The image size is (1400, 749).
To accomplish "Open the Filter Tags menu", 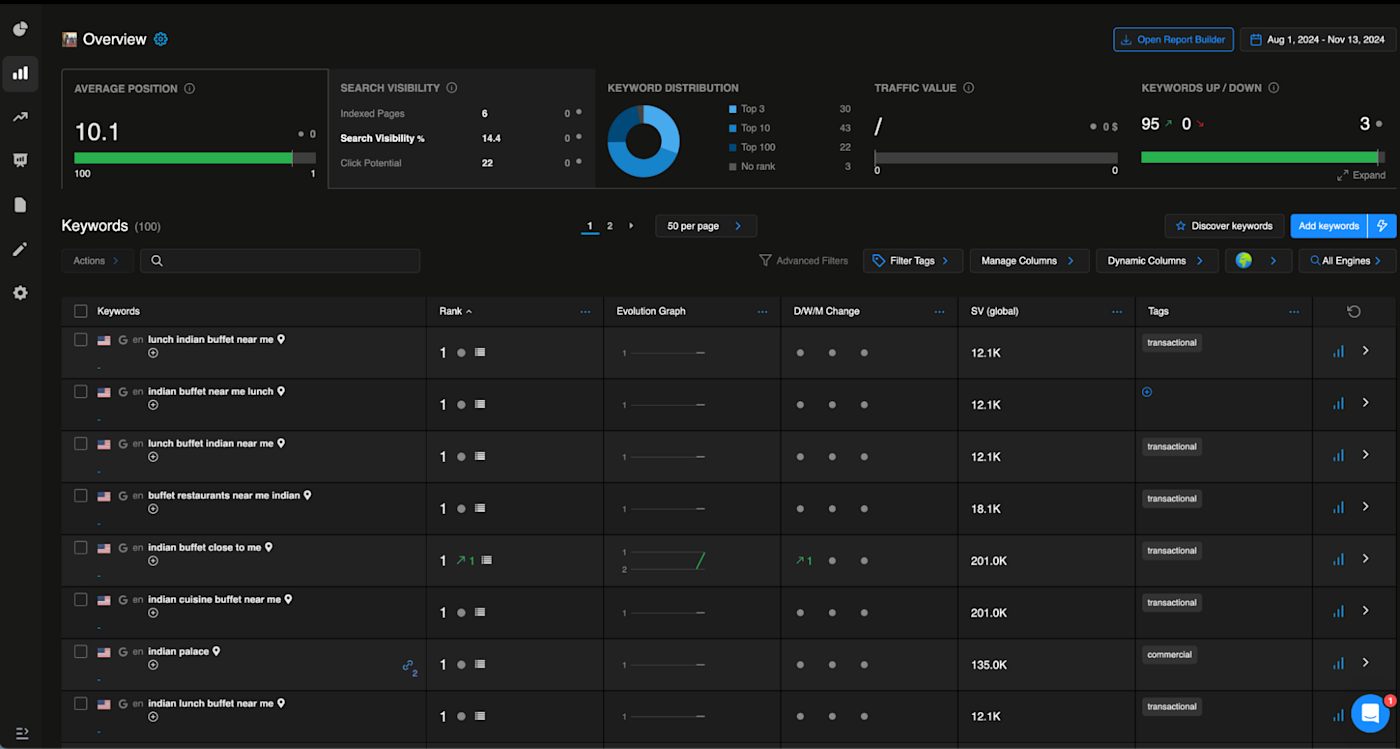I will (x=912, y=261).
